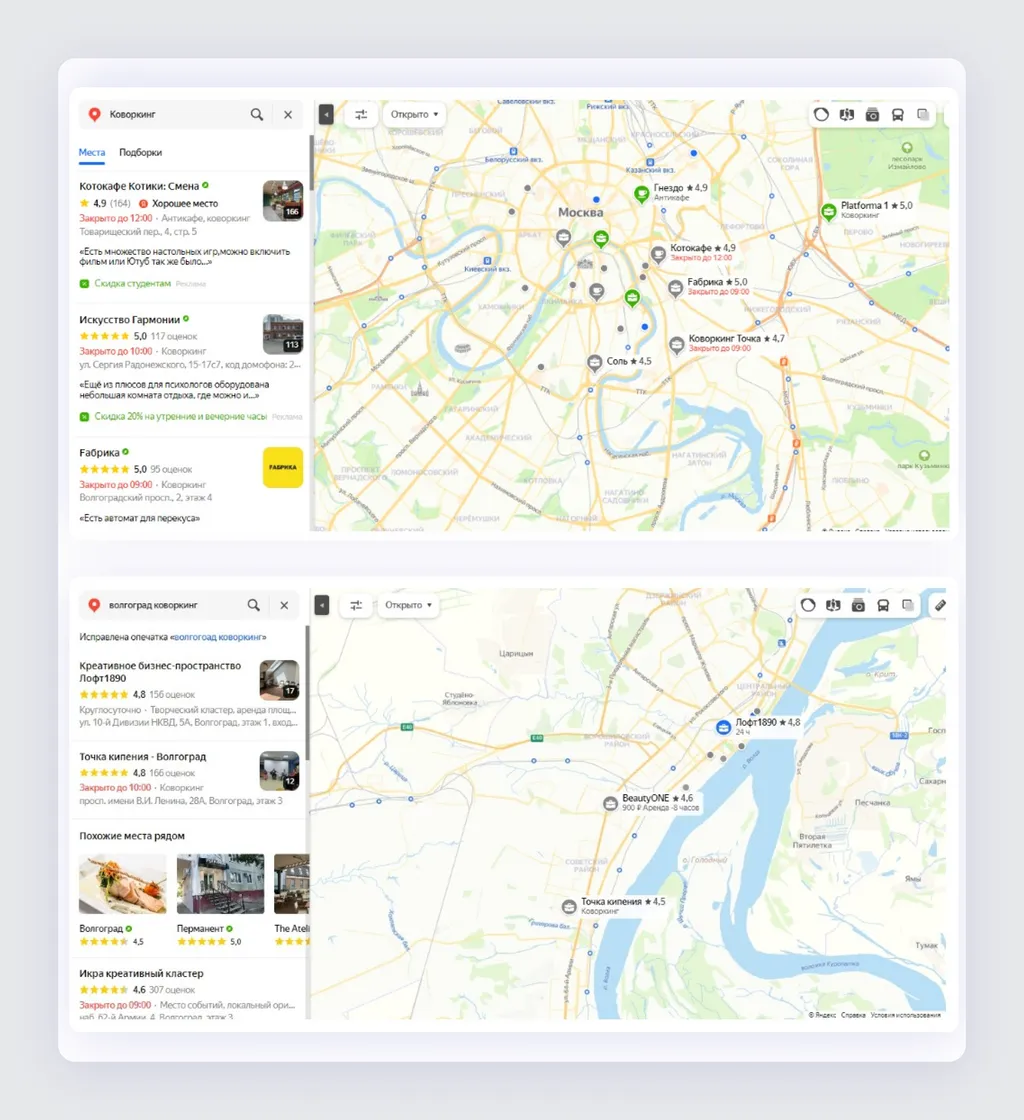Collapse the results panel beside the Volgograd map
The image size is (1024, 1120).
[322, 605]
